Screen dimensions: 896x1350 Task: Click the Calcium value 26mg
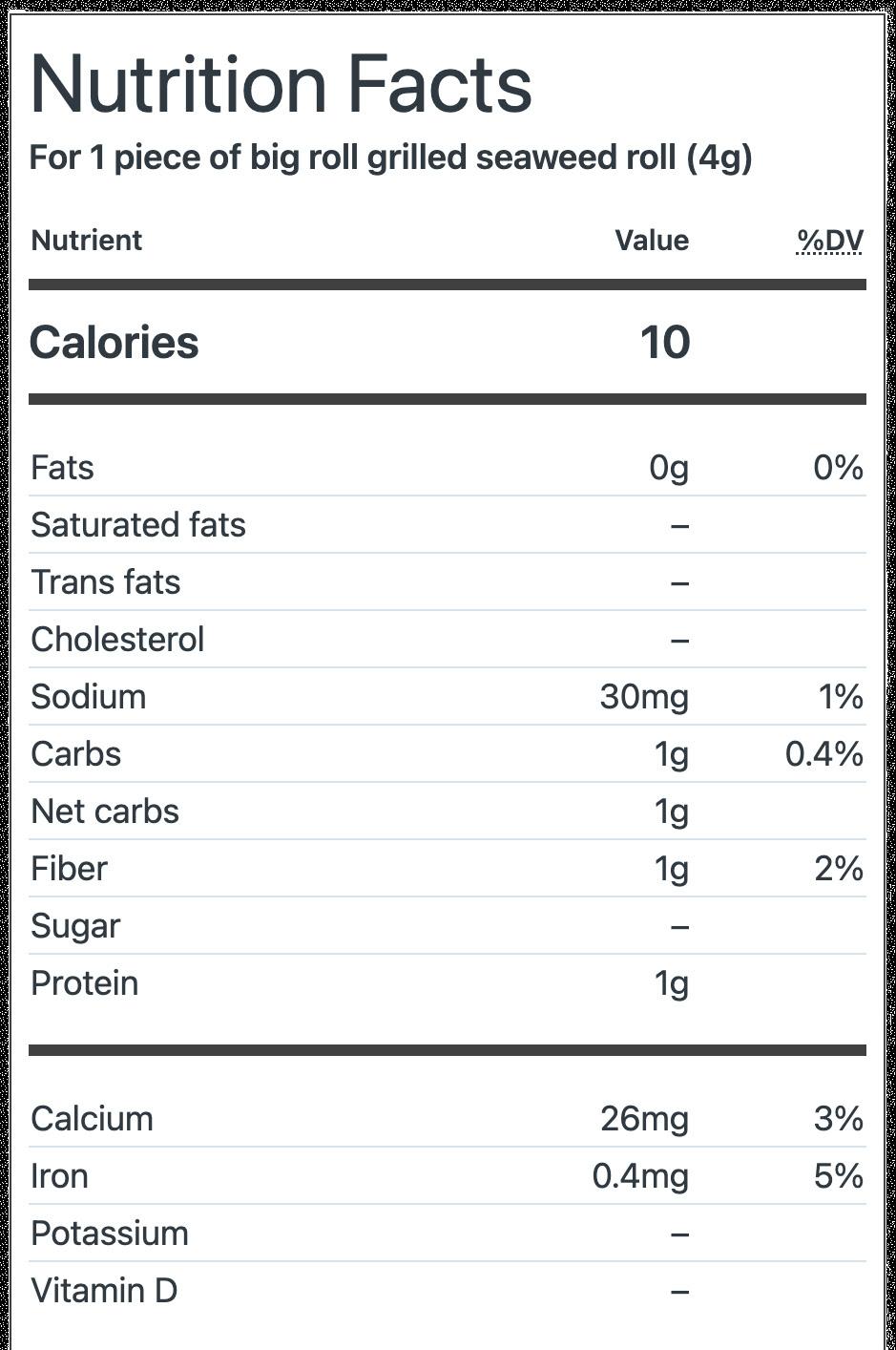point(643,1119)
